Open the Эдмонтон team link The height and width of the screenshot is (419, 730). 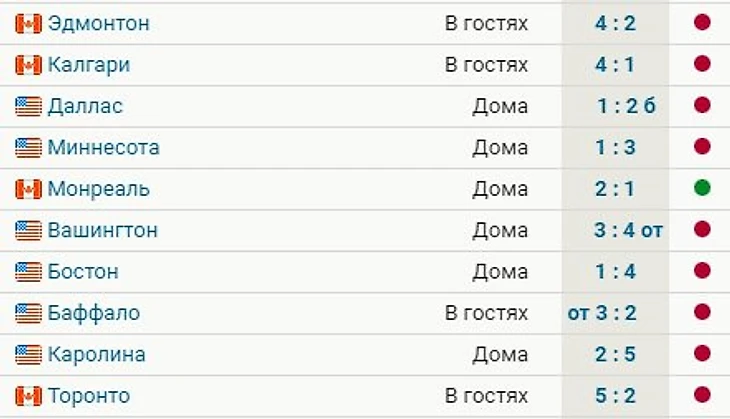click(99, 23)
